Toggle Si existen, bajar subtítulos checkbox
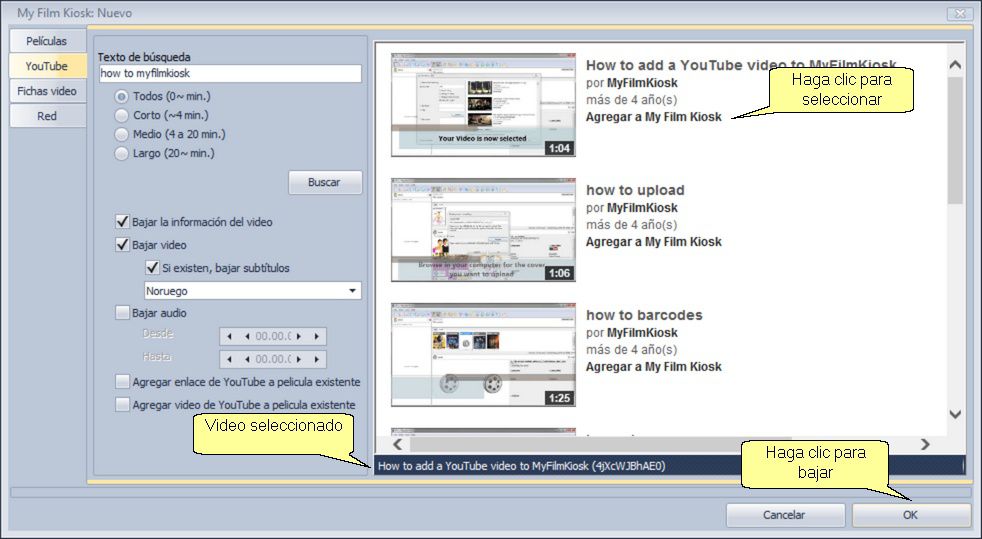Screen dimensions: 982x539 click(152, 268)
